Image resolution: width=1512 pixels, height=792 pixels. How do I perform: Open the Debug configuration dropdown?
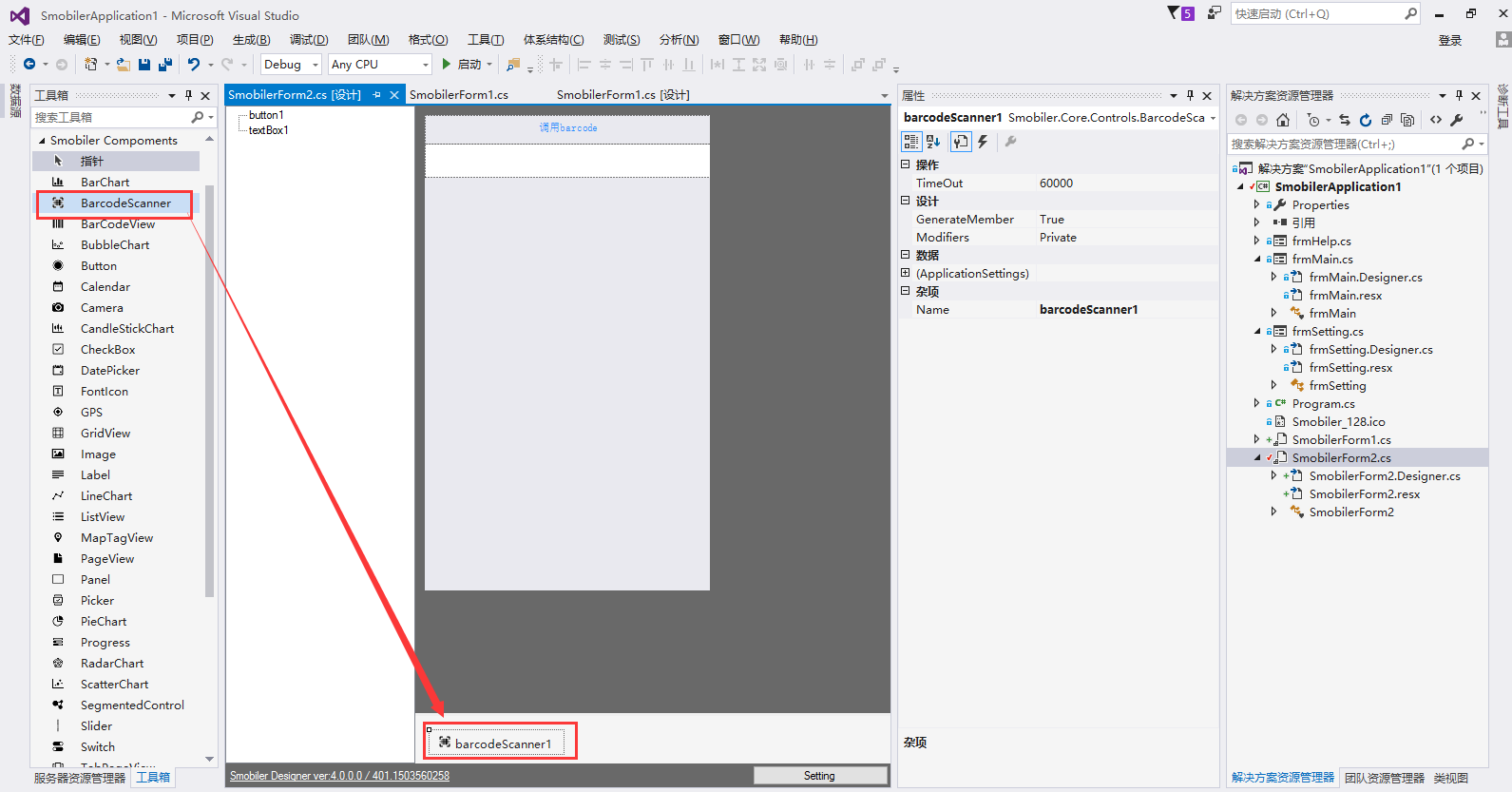tap(291, 64)
